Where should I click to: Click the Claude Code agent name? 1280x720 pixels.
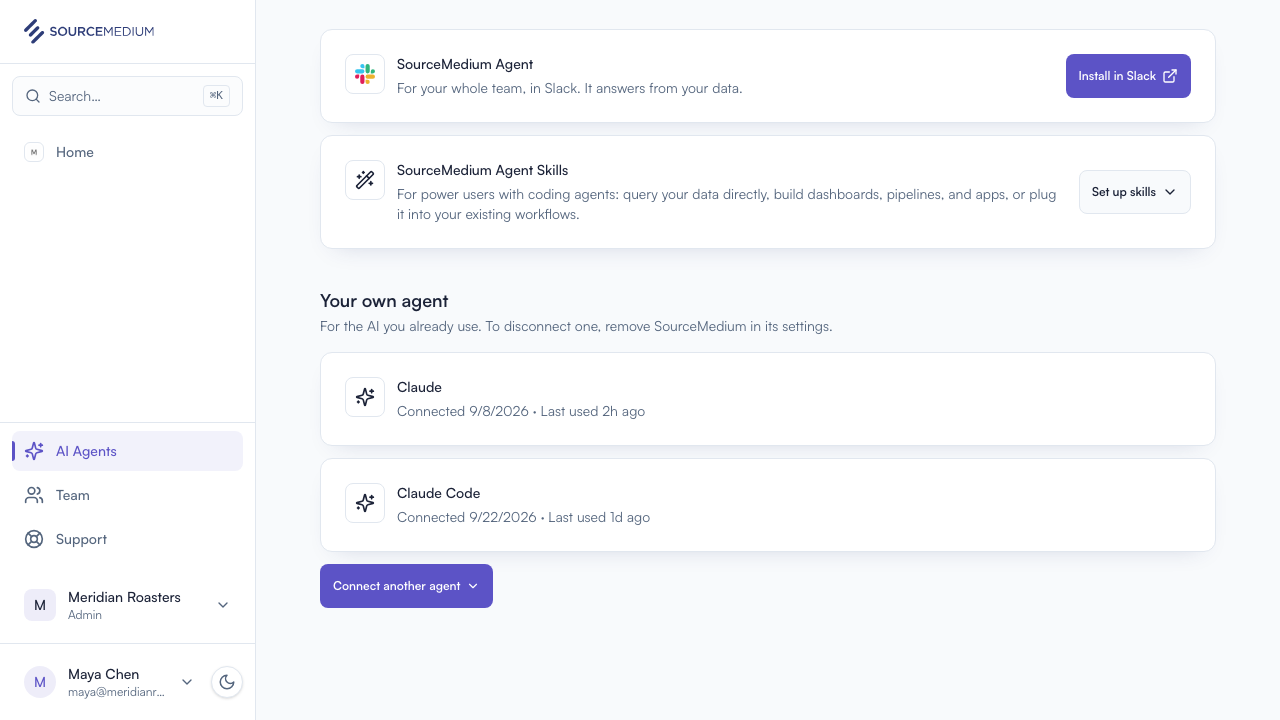[439, 493]
